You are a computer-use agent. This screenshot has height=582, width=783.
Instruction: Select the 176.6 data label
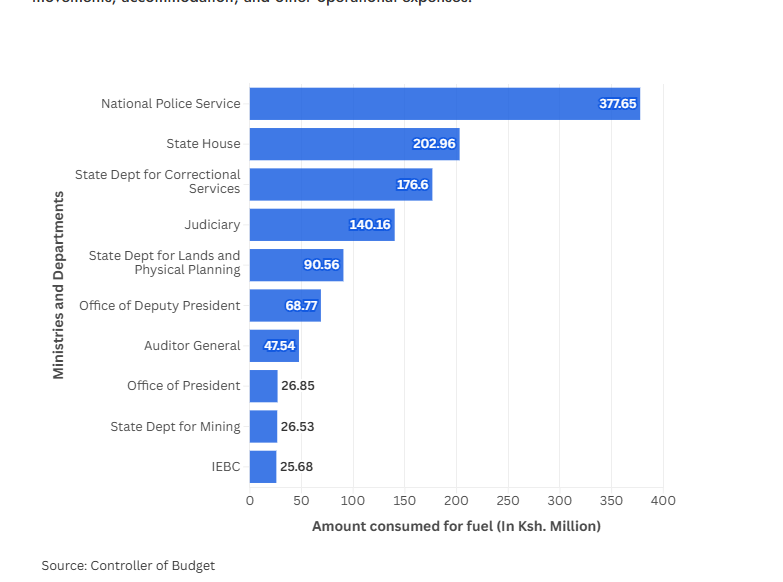(412, 185)
